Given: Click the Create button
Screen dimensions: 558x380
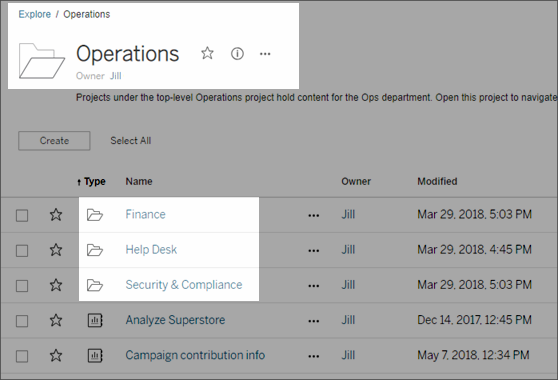Looking at the screenshot, I should (54, 141).
